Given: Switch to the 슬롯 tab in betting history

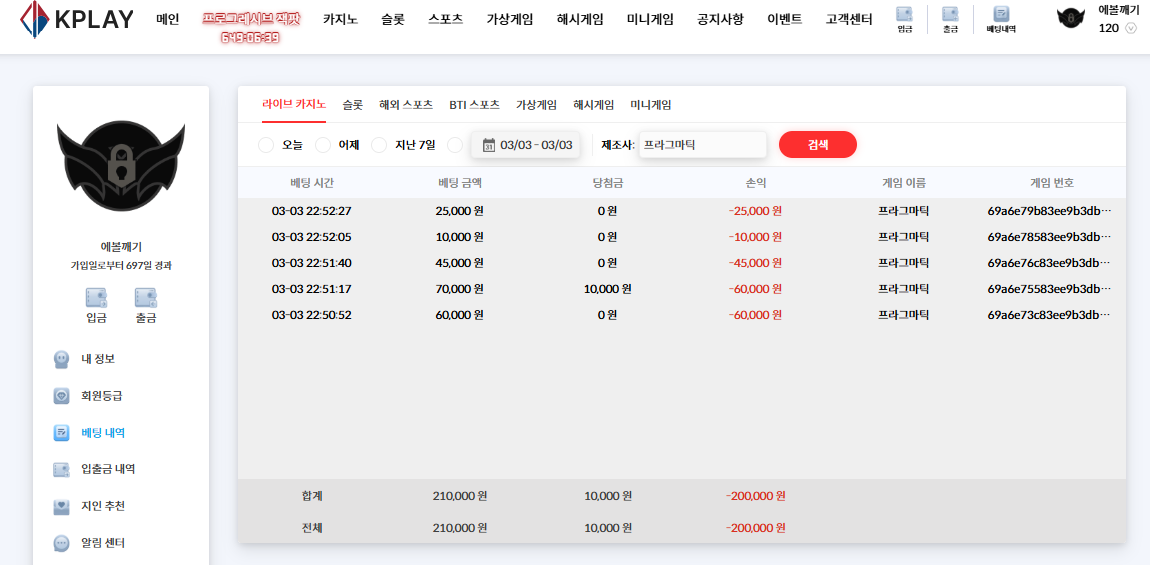Looking at the screenshot, I should [352, 105].
